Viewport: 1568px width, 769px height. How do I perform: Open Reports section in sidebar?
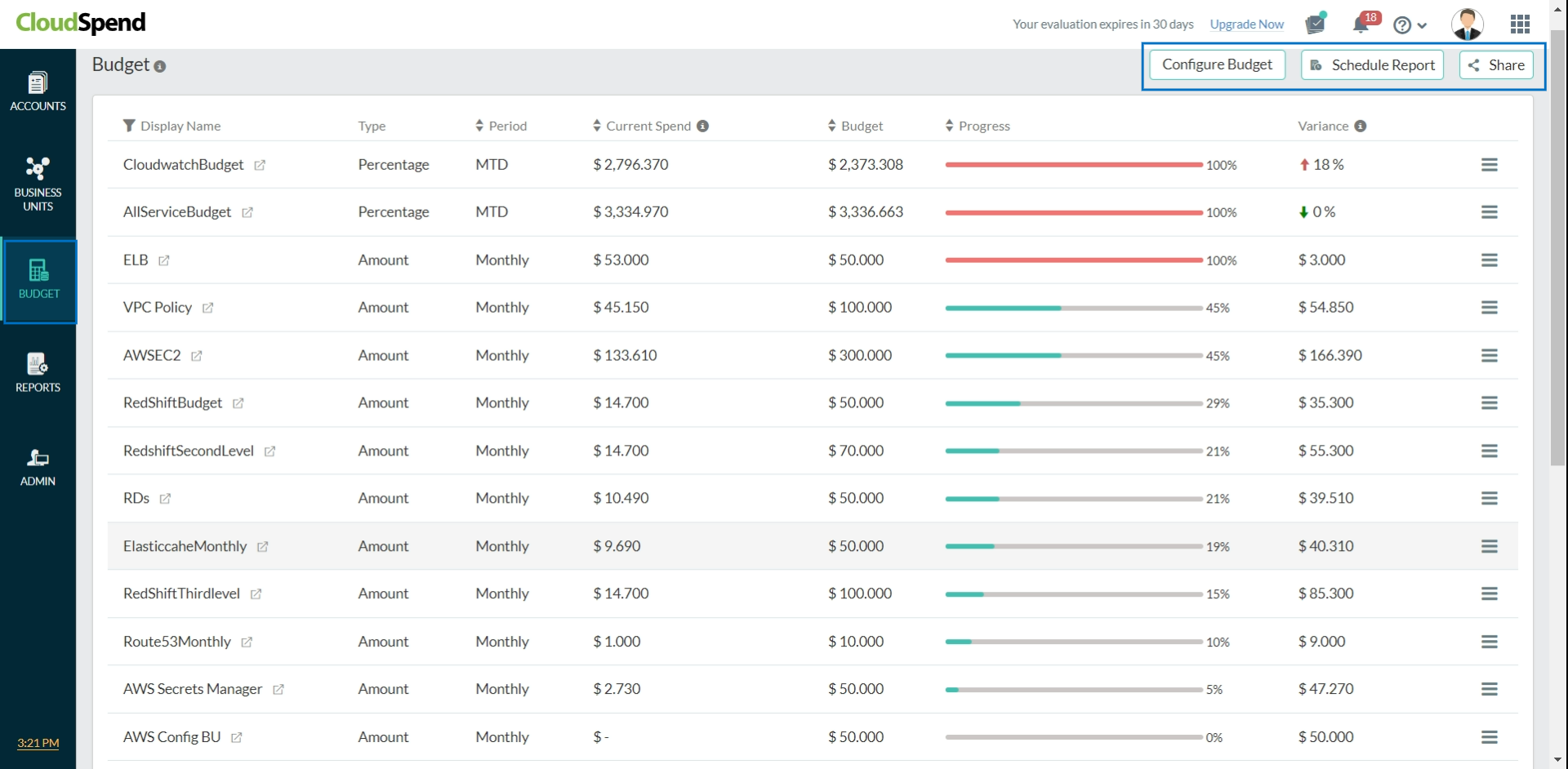coord(38,373)
